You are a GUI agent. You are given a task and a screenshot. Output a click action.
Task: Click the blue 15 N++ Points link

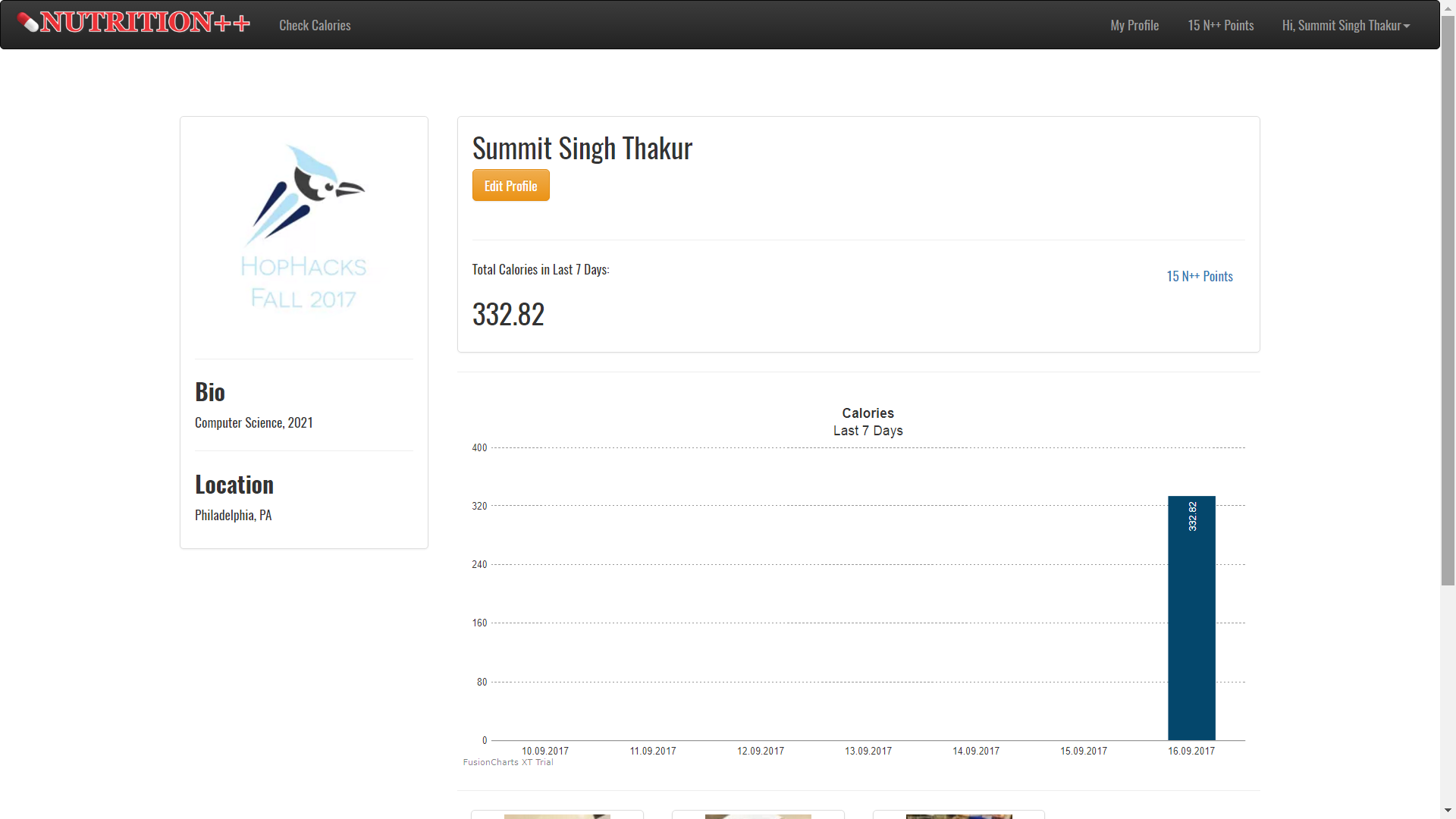pos(1199,277)
